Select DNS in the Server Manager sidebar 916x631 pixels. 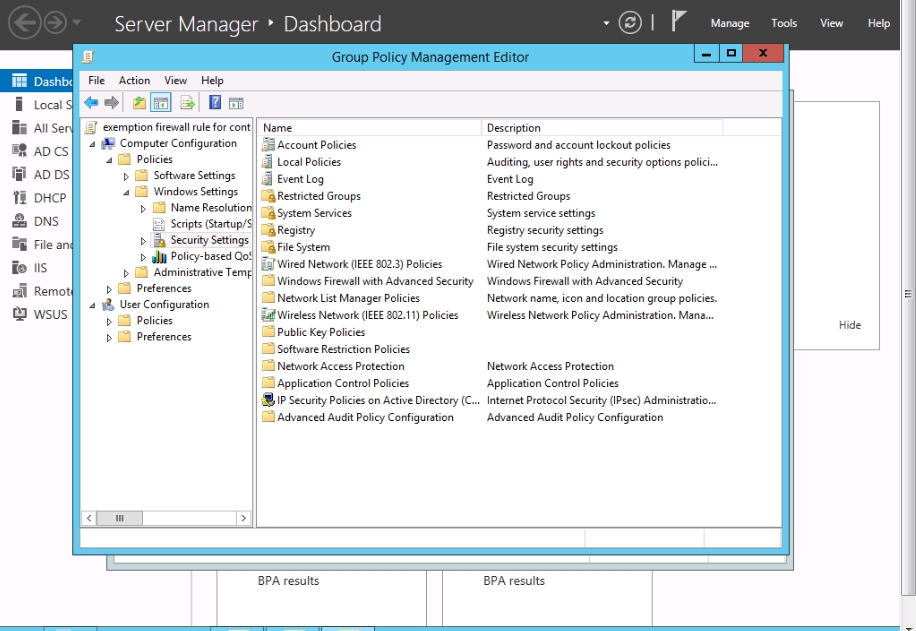point(46,222)
